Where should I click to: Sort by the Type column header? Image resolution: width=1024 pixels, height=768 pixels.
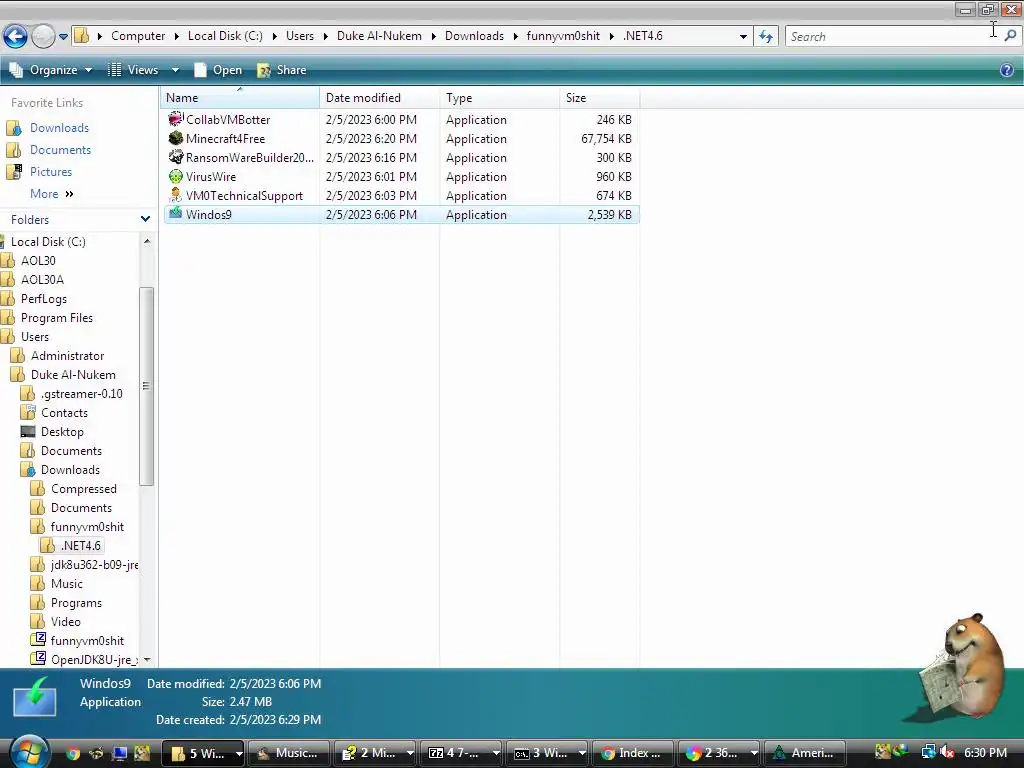(500, 97)
